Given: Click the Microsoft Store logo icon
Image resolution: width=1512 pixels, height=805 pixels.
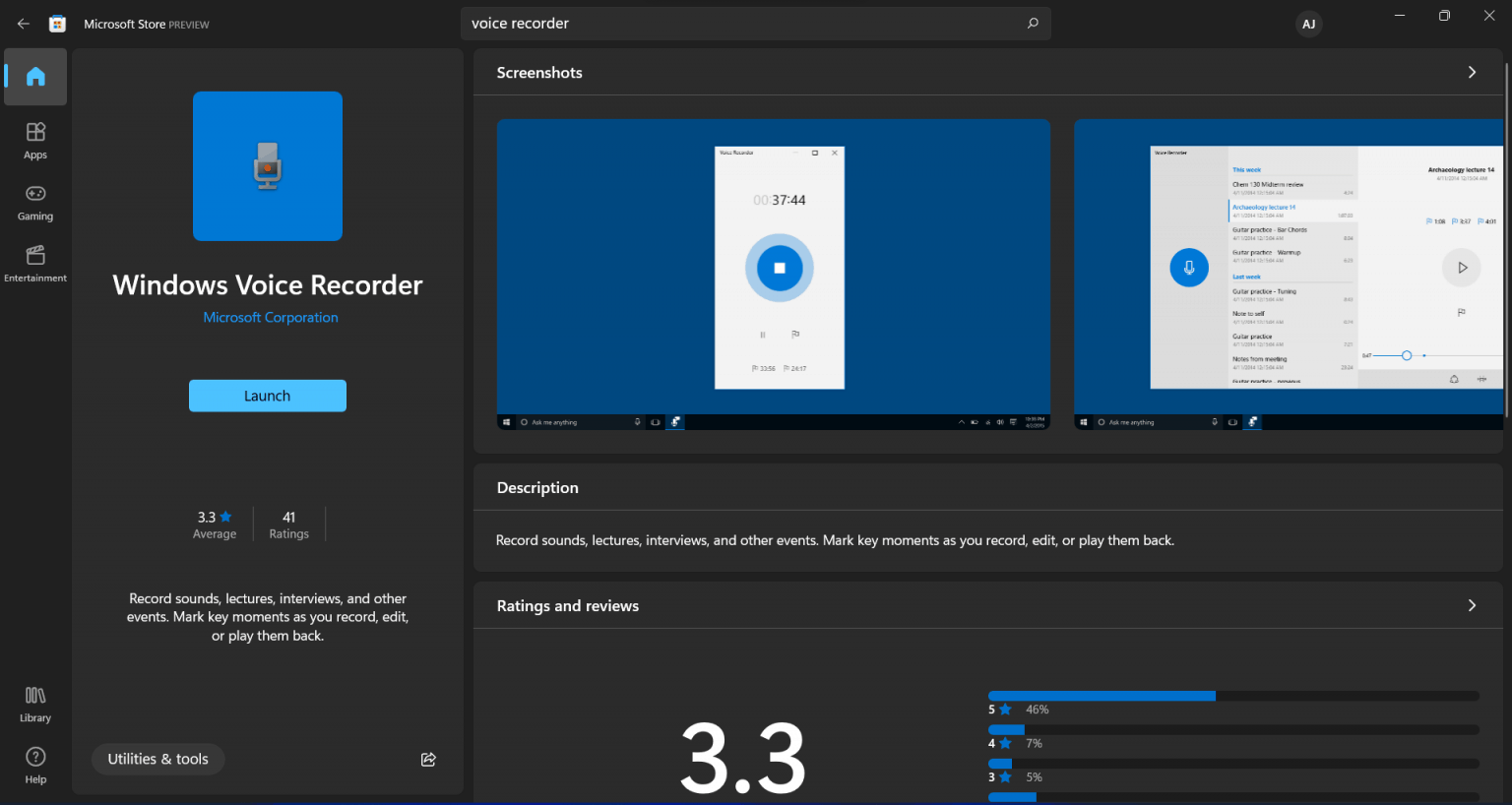Looking at the screenshot, I should (57, 22).
